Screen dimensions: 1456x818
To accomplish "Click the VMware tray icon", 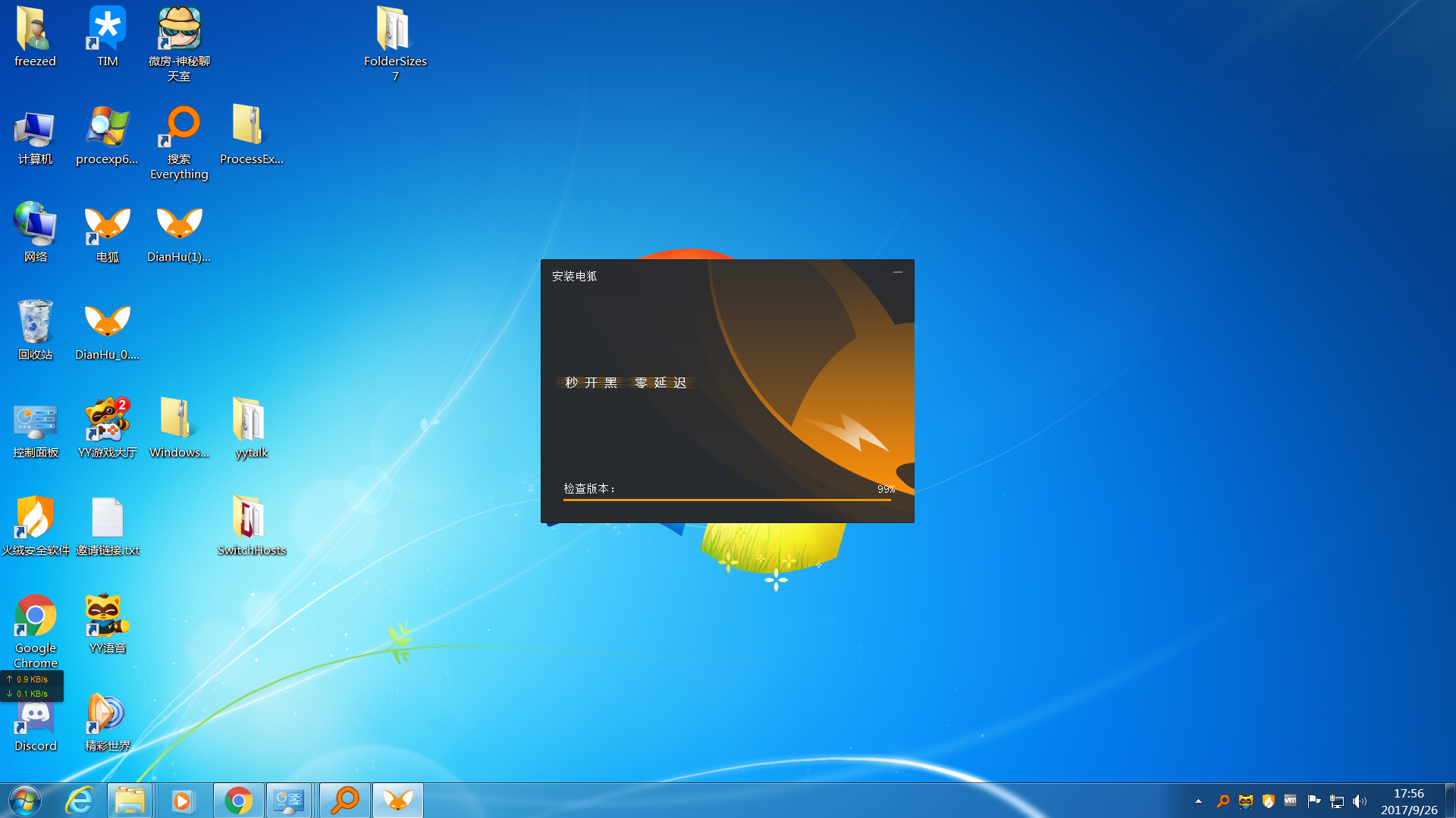I will click(1290, 801).
